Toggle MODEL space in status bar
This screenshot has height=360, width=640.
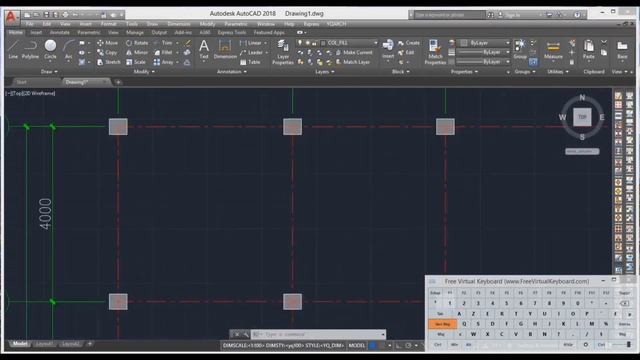click(356, 346)
